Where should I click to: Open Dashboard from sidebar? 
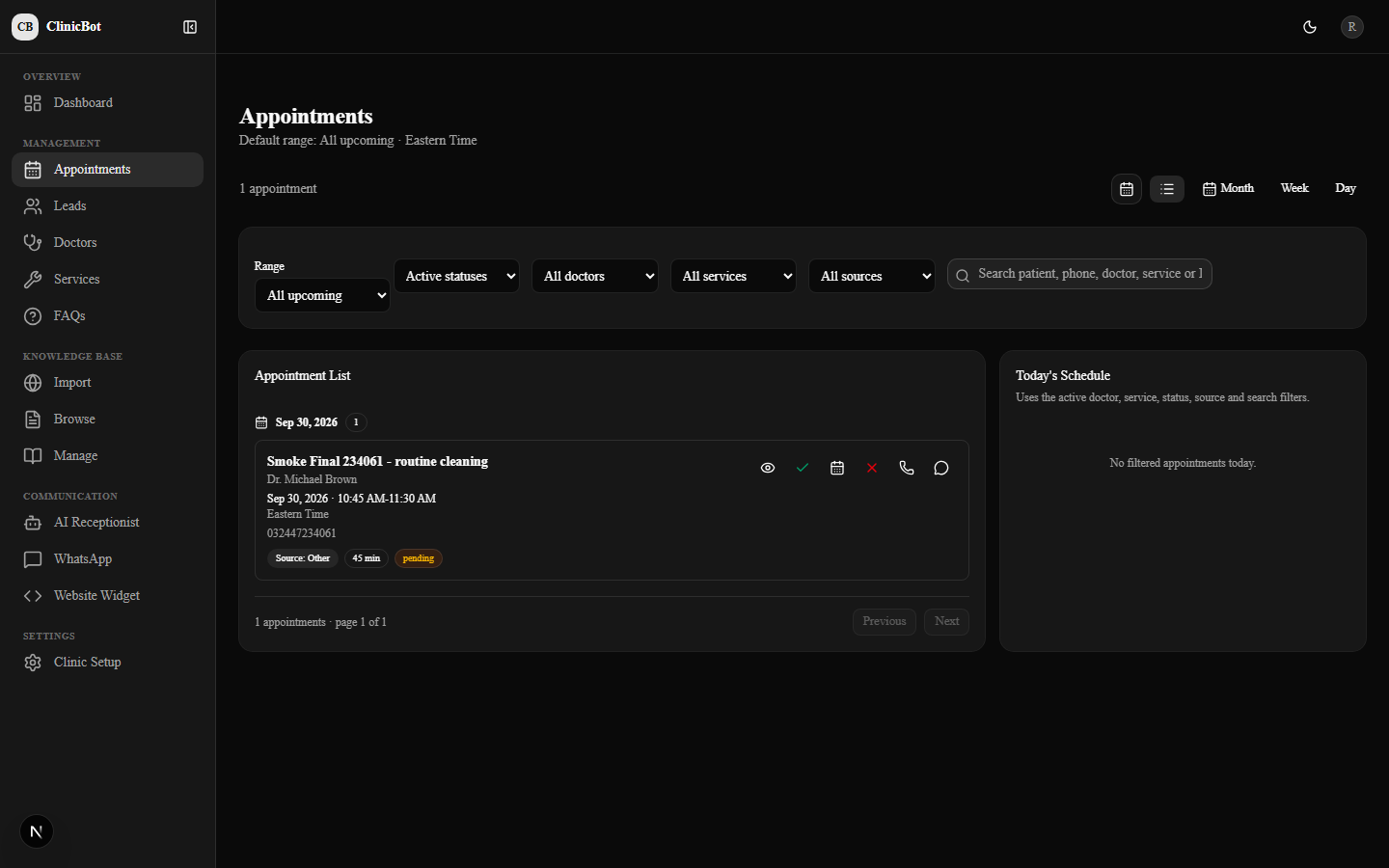point(107,103)
